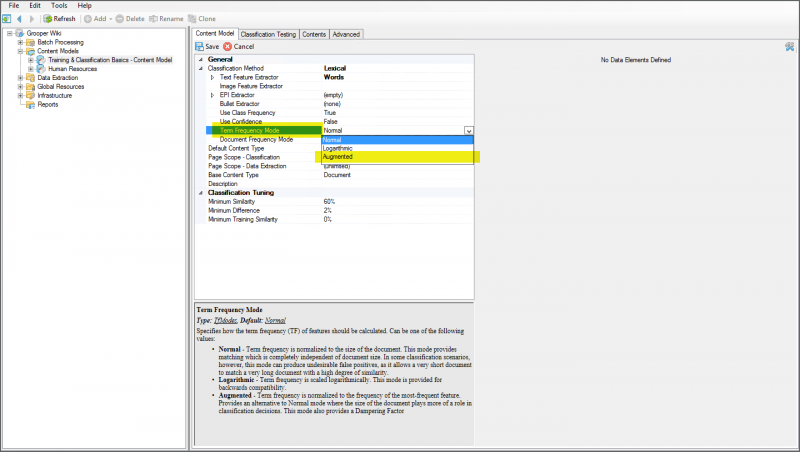Viewport: 800px width, 452px height.
Task: Expand the Text Feature Extractor property
Action: [212, 78]
